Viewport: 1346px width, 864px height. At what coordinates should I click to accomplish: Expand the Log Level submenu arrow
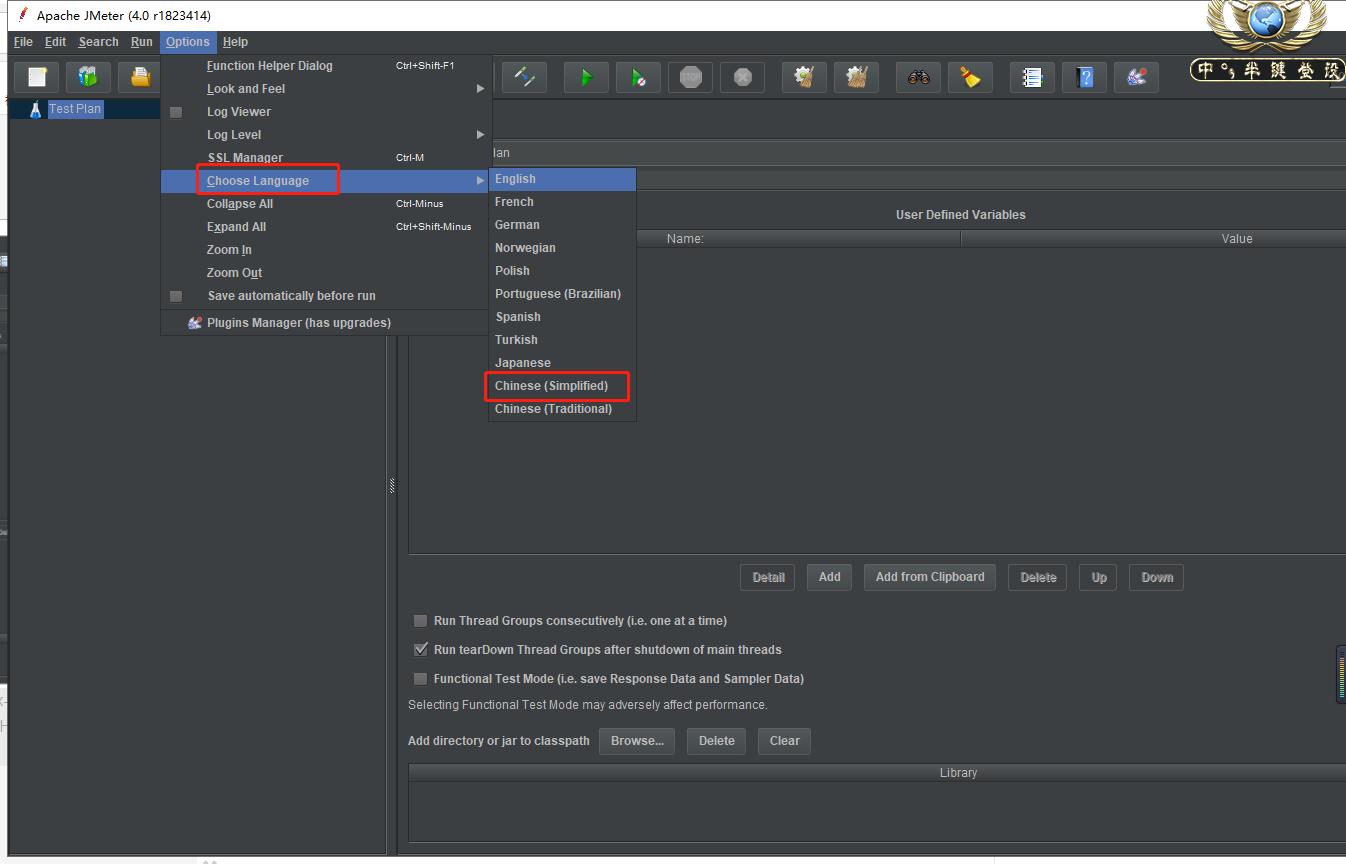click(480, 135)
